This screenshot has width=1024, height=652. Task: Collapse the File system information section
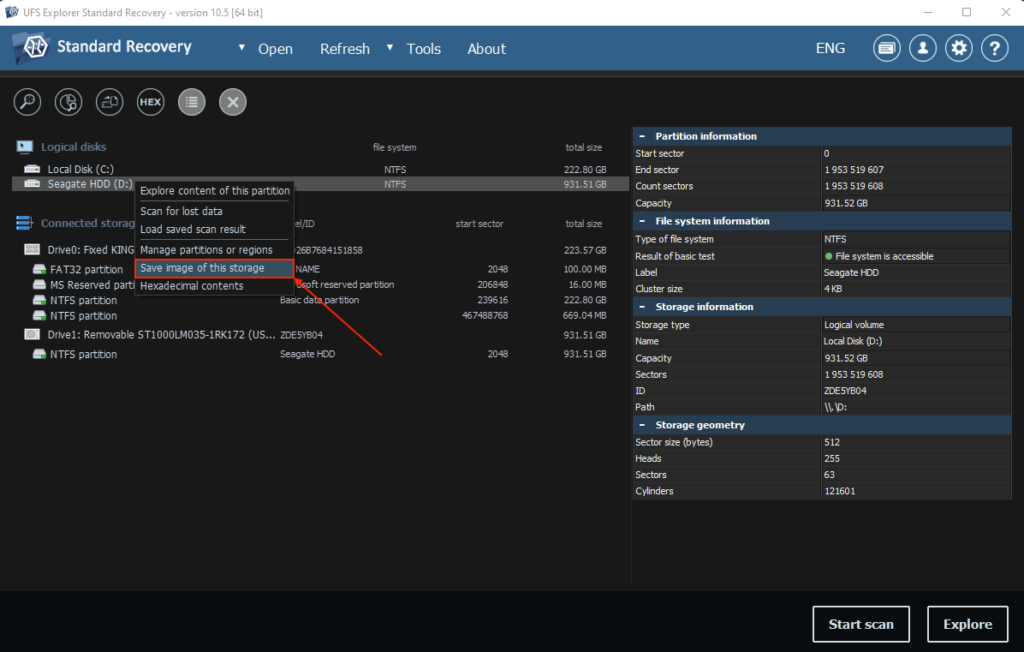pyautogui.click(x=642, y=221)
